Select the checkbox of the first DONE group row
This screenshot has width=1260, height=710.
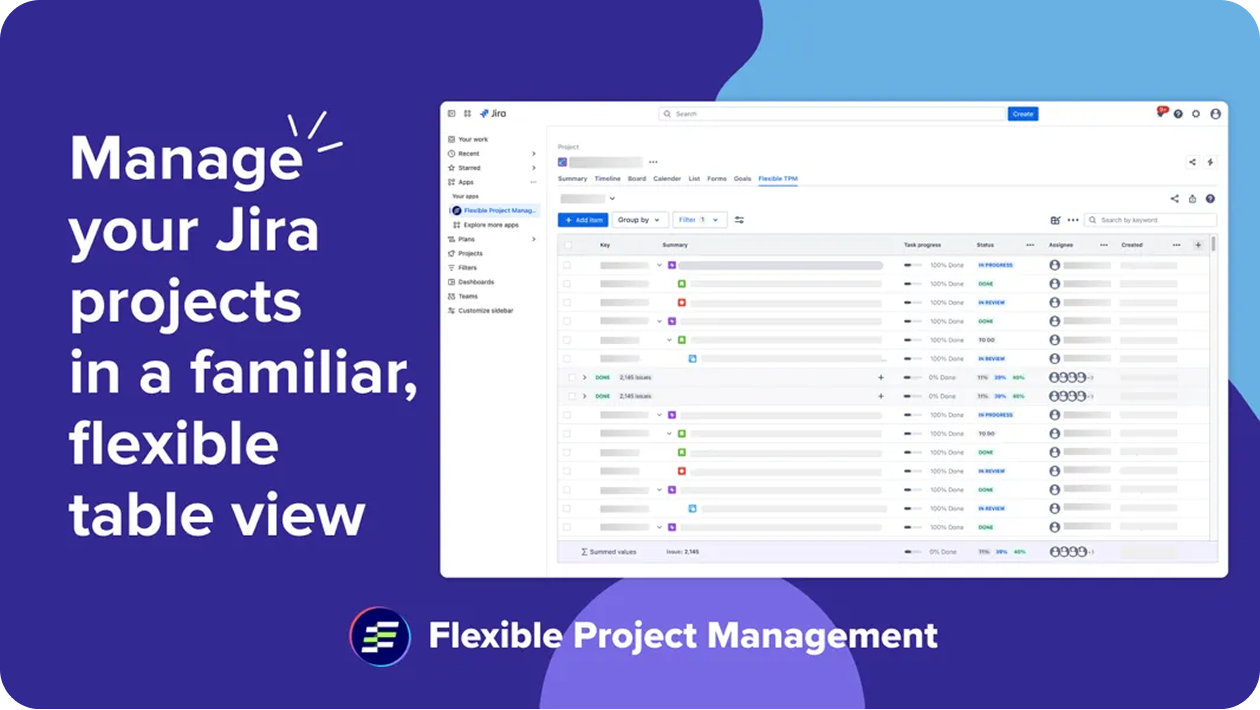coord(572,378)
